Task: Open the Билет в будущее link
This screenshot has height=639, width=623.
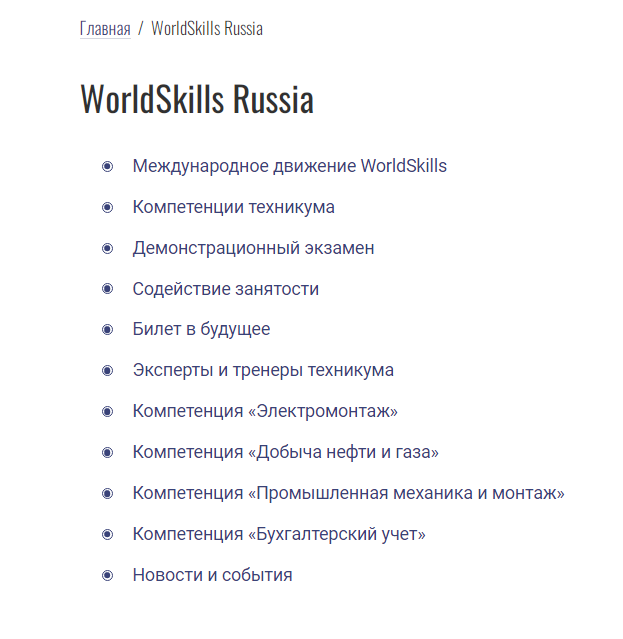Action: [201, 329]
